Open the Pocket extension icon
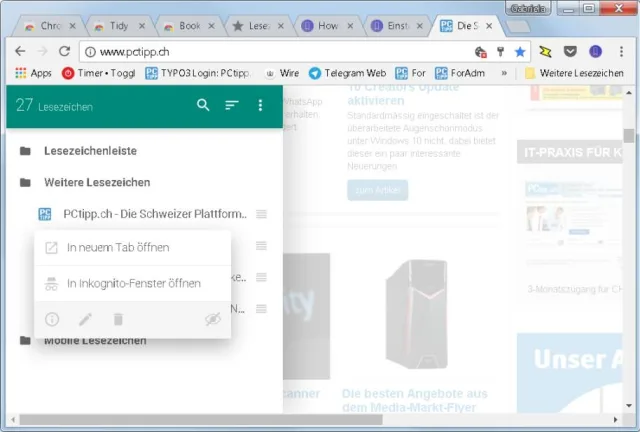 coord(570,51)
